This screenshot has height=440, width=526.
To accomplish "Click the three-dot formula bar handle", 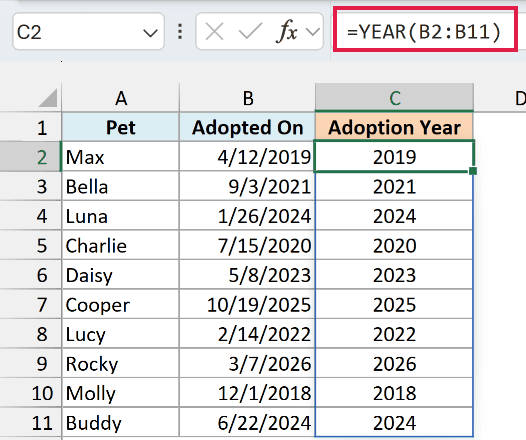I will click(x=180, y=32).
